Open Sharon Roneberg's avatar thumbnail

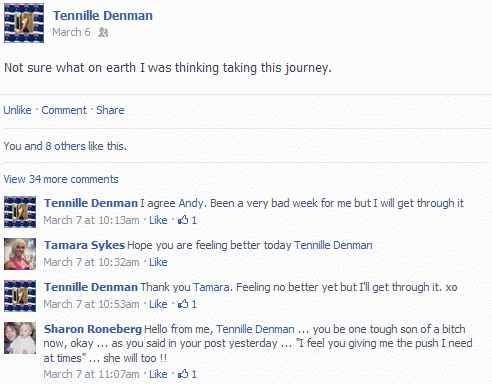click(20, 338)
